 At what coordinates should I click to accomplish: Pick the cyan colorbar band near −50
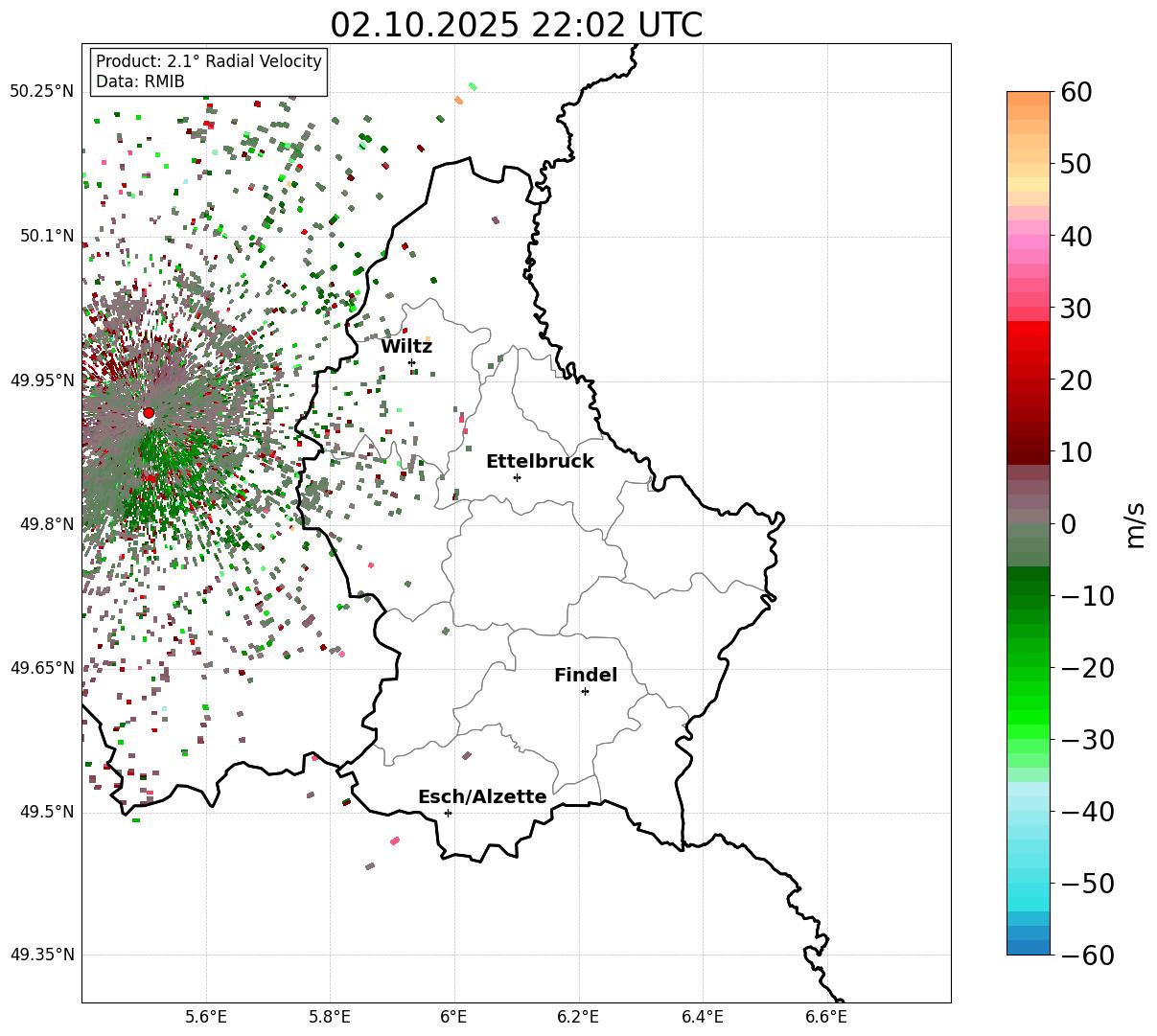1029,883
